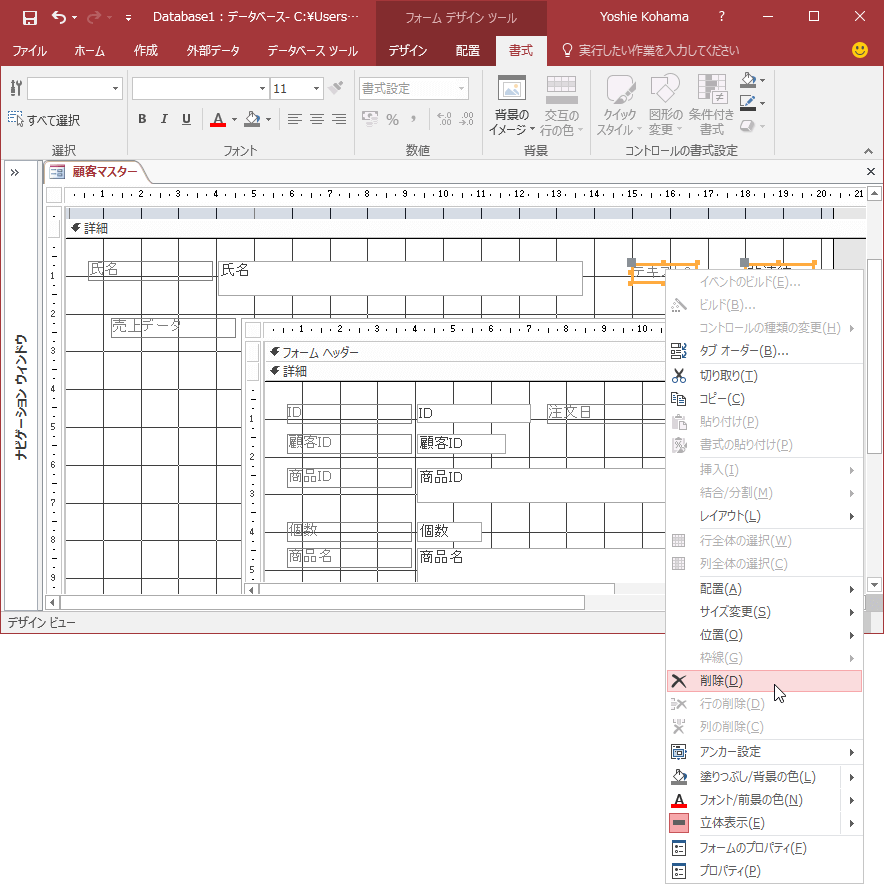Open the Quick Access Toolbar customize arrow
This screenshot has height=884, width=884.
pyautogui.click(x=129, y=18)
